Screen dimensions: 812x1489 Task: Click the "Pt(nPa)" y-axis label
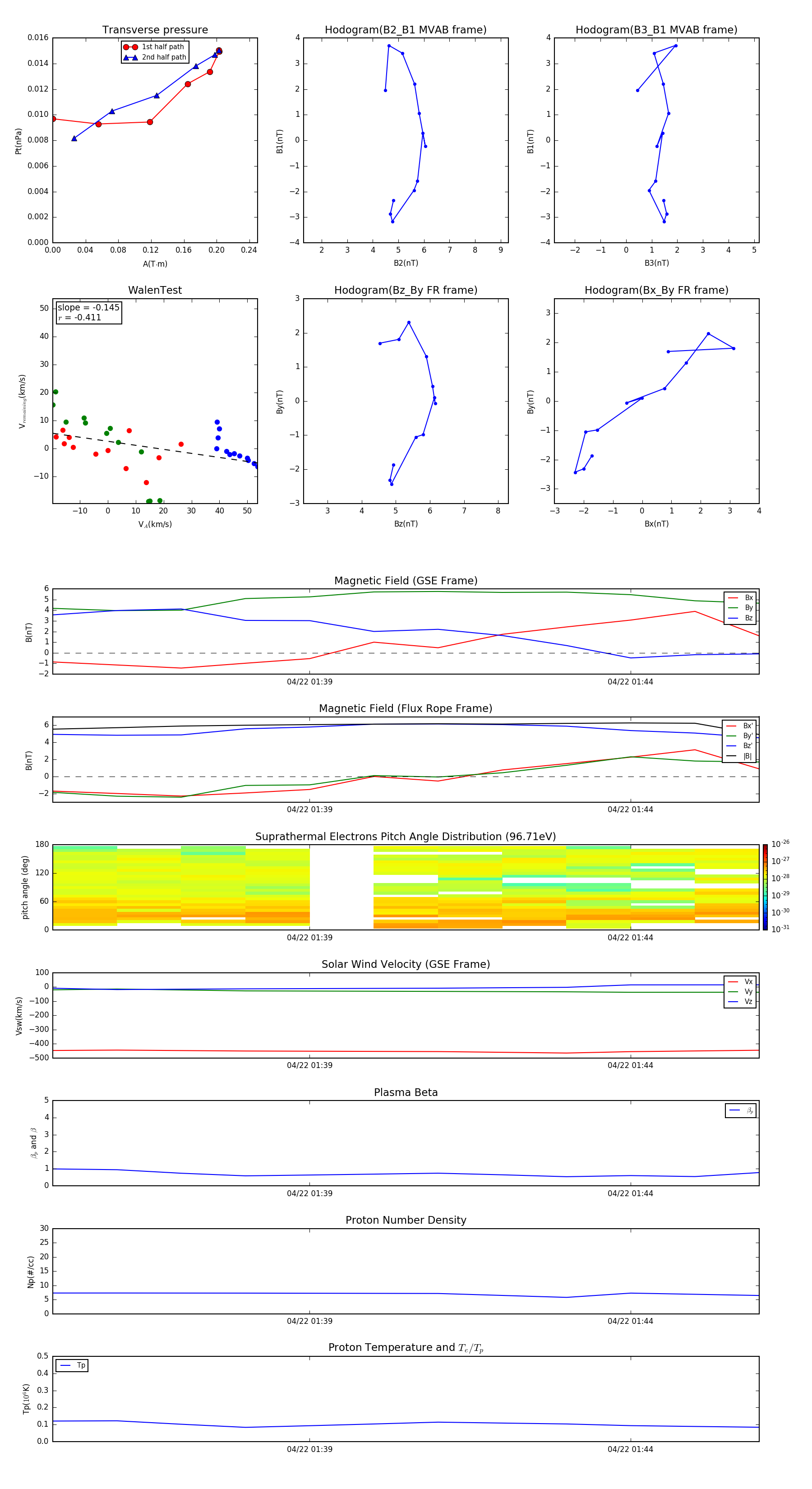pyautogui.click(x=18, y=140)
